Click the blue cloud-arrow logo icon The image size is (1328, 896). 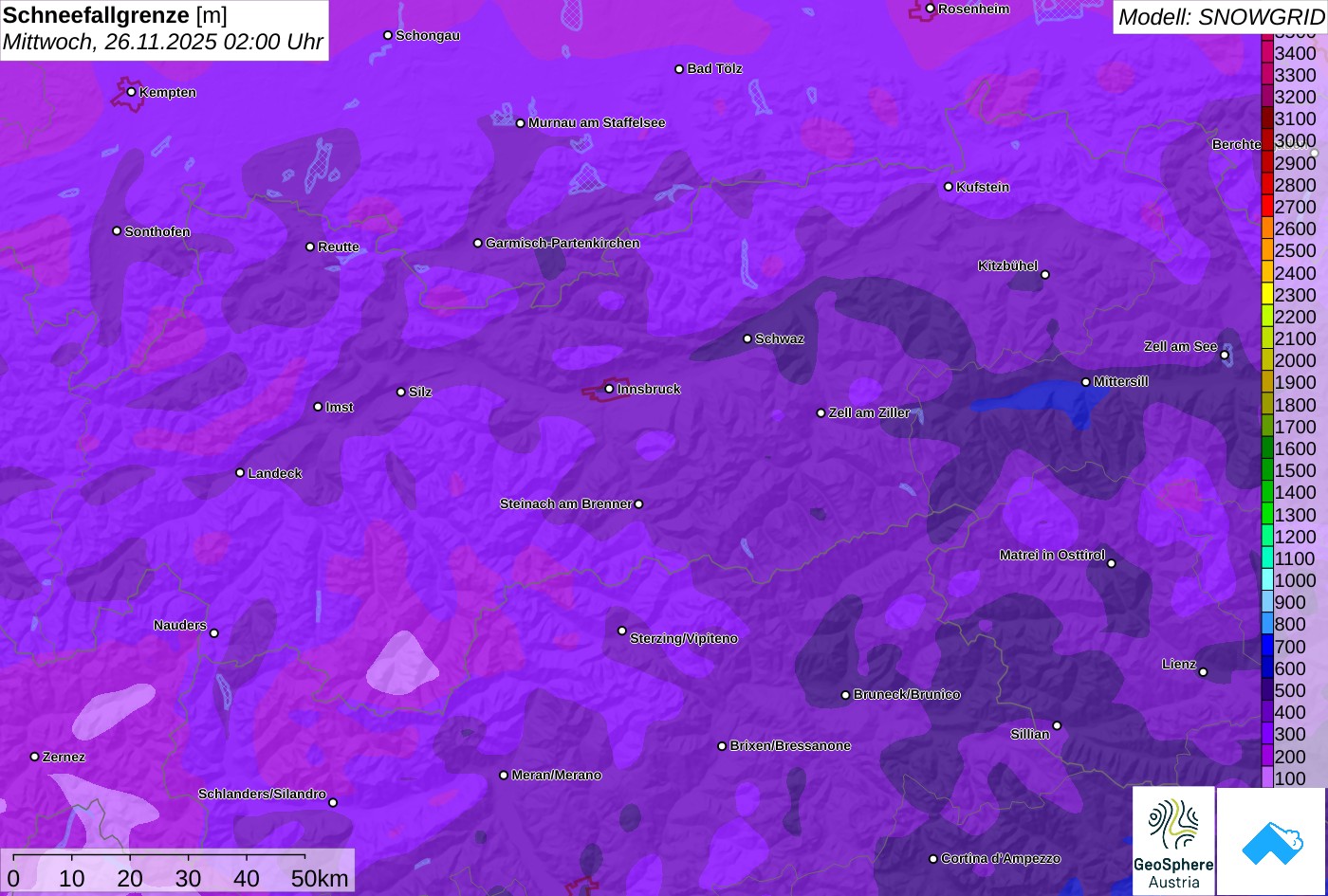pos(1271,841)
